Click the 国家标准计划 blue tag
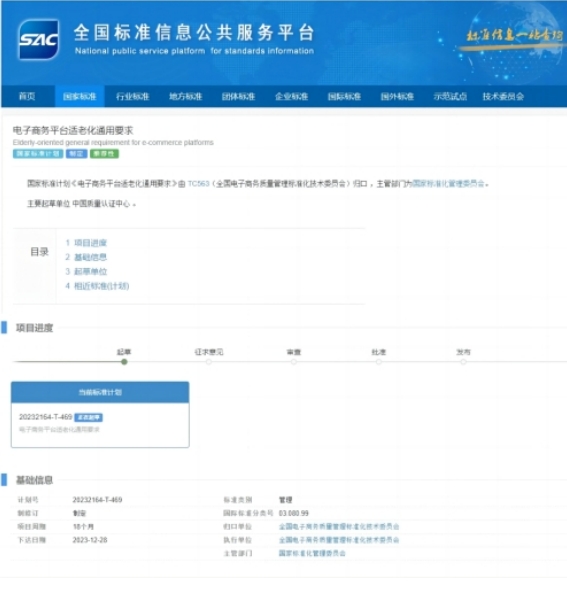Image resolution: width=567 pixels, height=605 pixels. click(38, 154)
